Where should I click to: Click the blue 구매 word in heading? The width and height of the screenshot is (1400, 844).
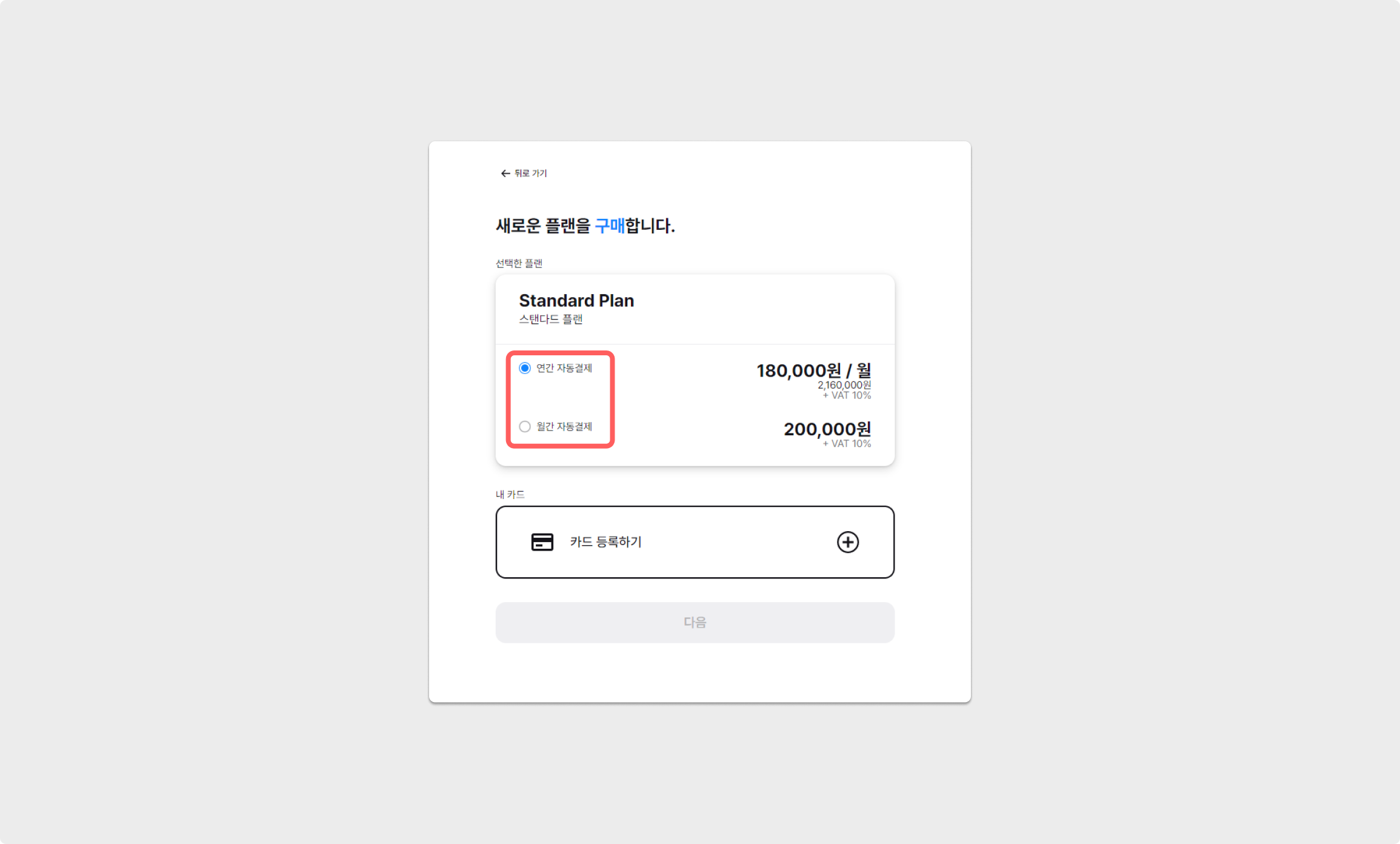609,226
